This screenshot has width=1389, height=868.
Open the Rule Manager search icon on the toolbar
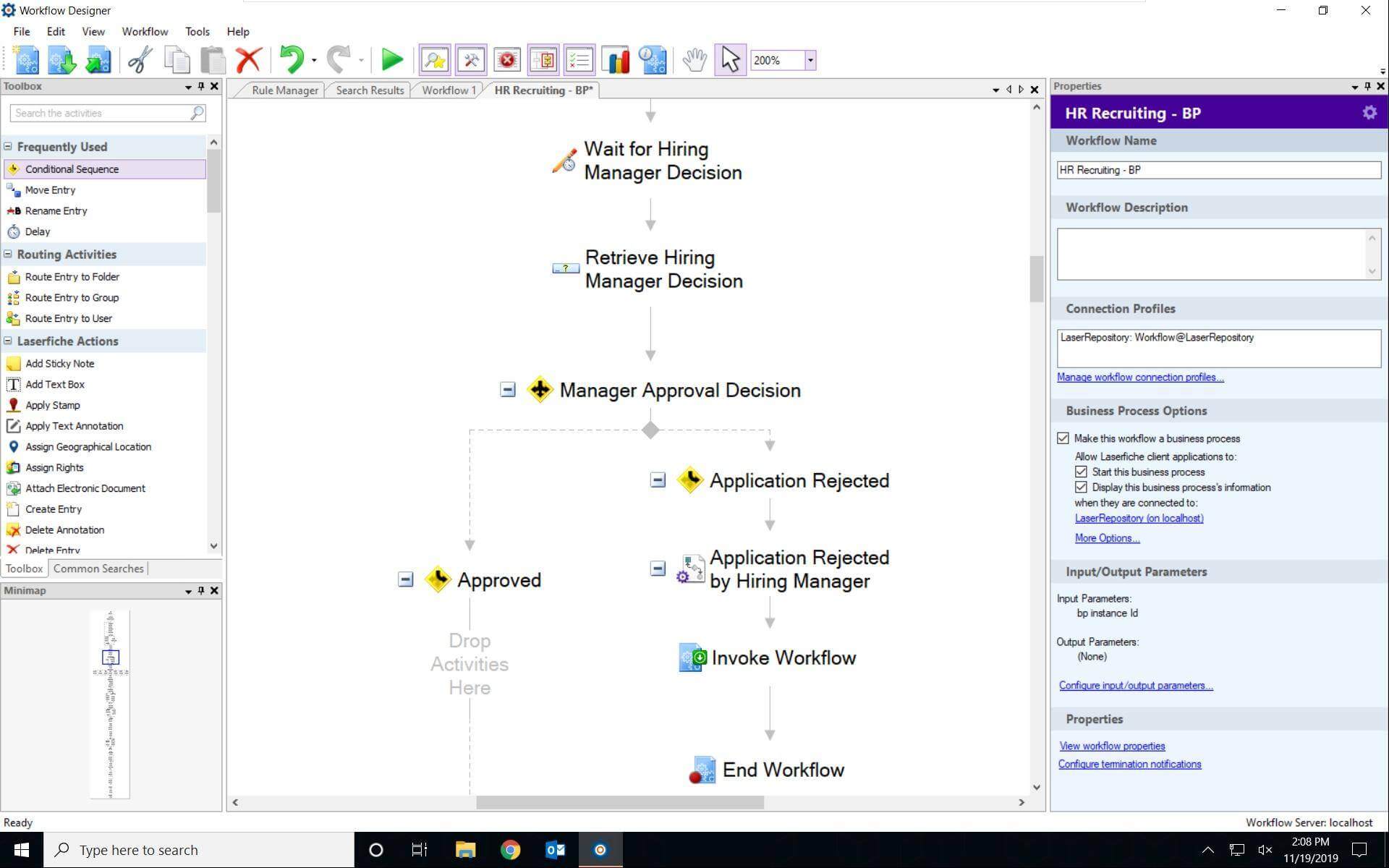coord(434,60)
